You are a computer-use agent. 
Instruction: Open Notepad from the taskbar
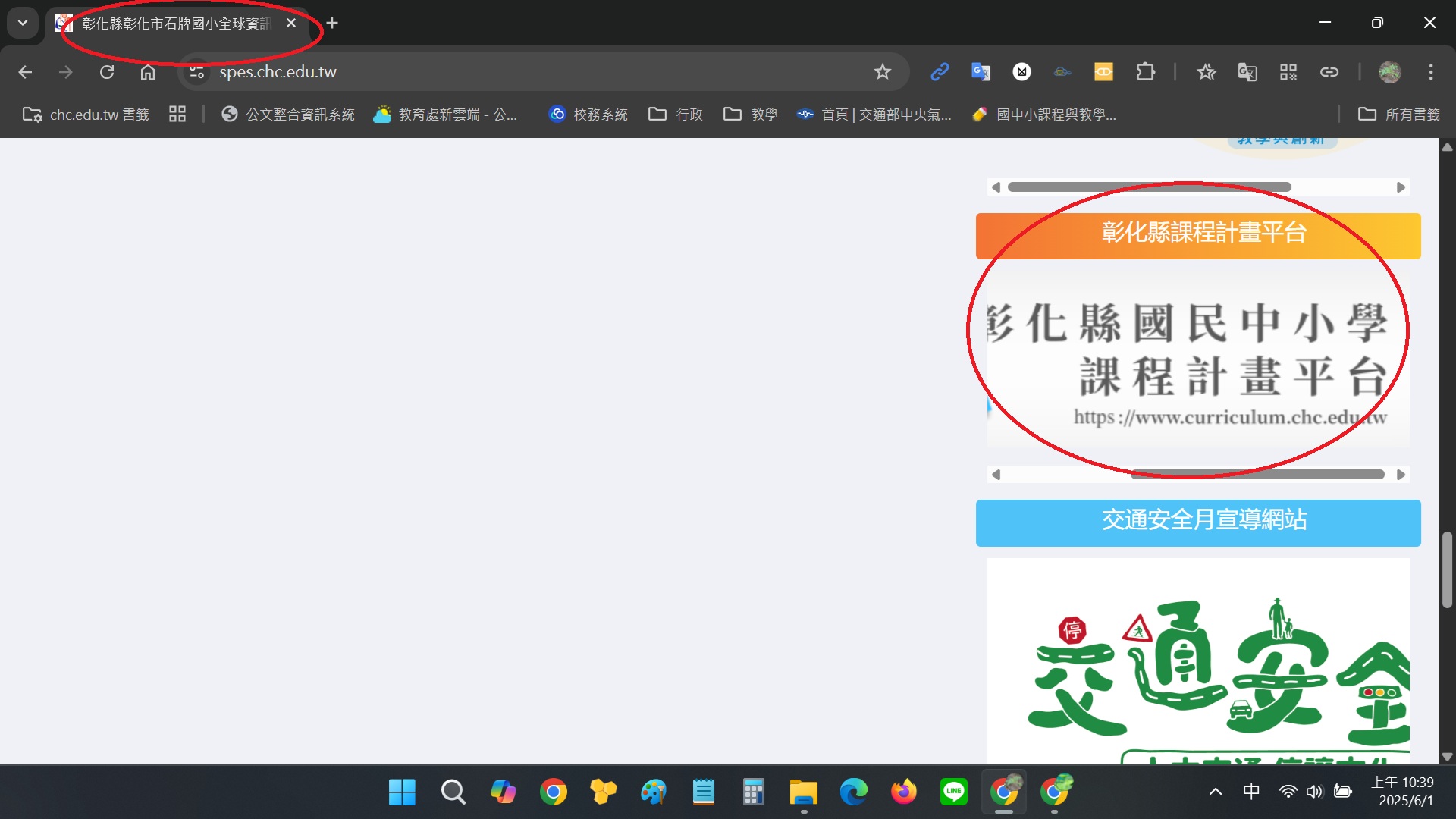(703, 792)
